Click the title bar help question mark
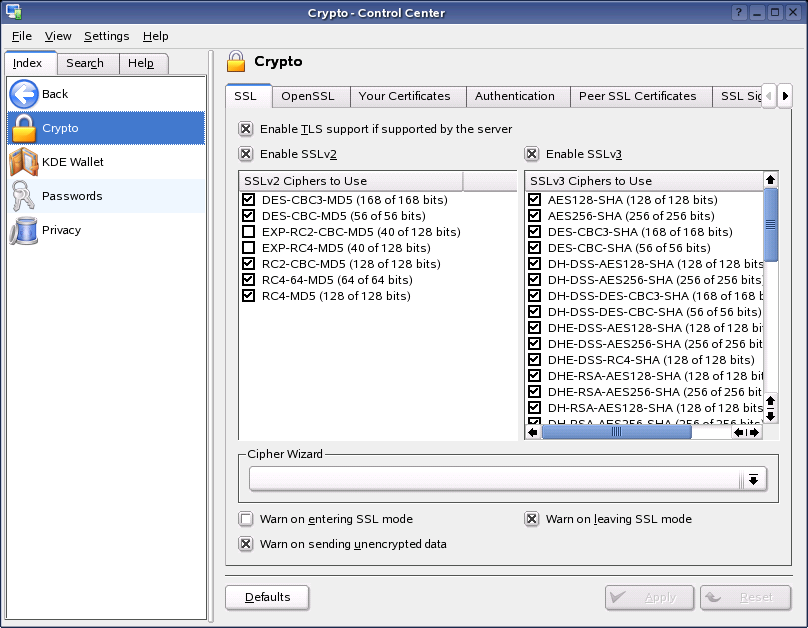Image resolution: width=808 pixels, height=628 pixels. [x=739, y=12]
